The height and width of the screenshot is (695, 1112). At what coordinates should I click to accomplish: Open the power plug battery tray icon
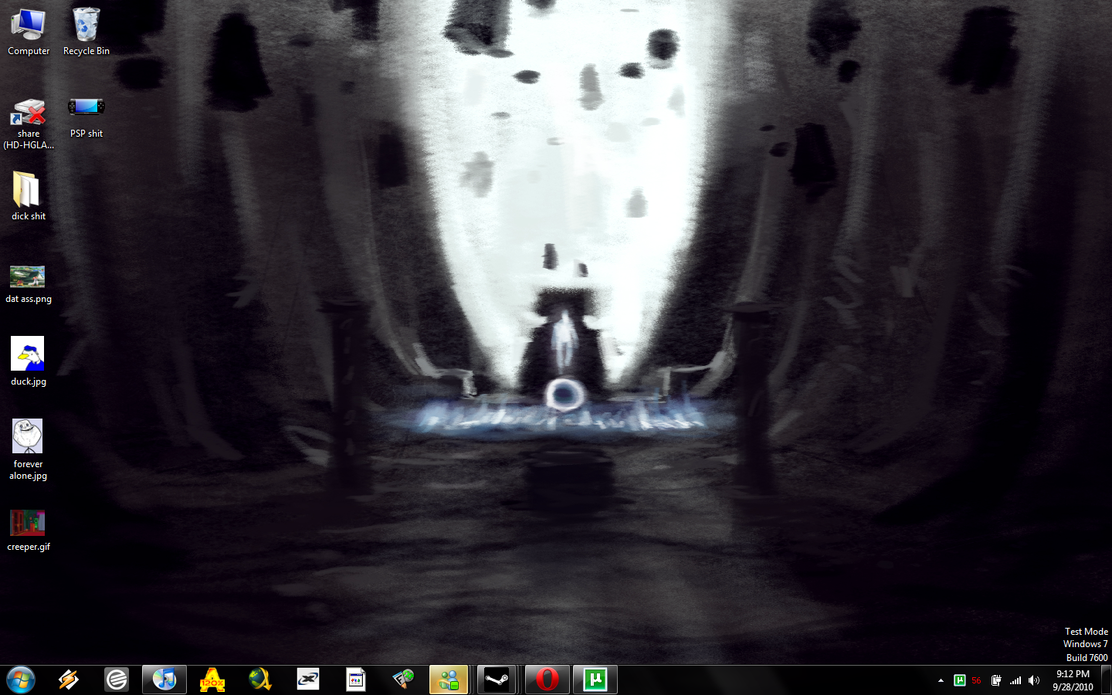click(x=996, y=681)
